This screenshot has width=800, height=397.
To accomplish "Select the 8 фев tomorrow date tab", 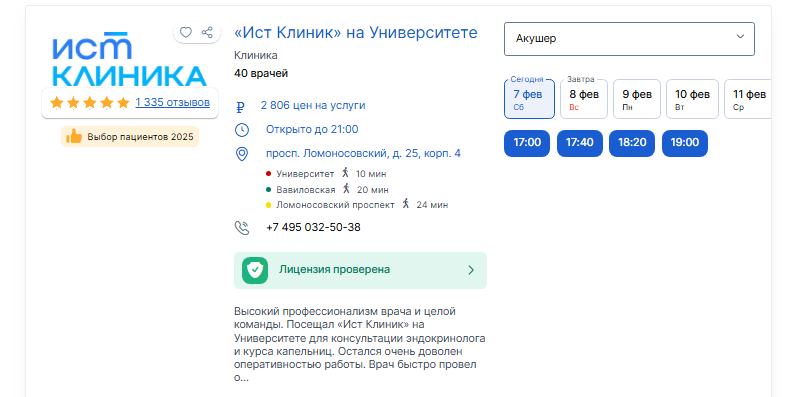I will coord(584,99).
